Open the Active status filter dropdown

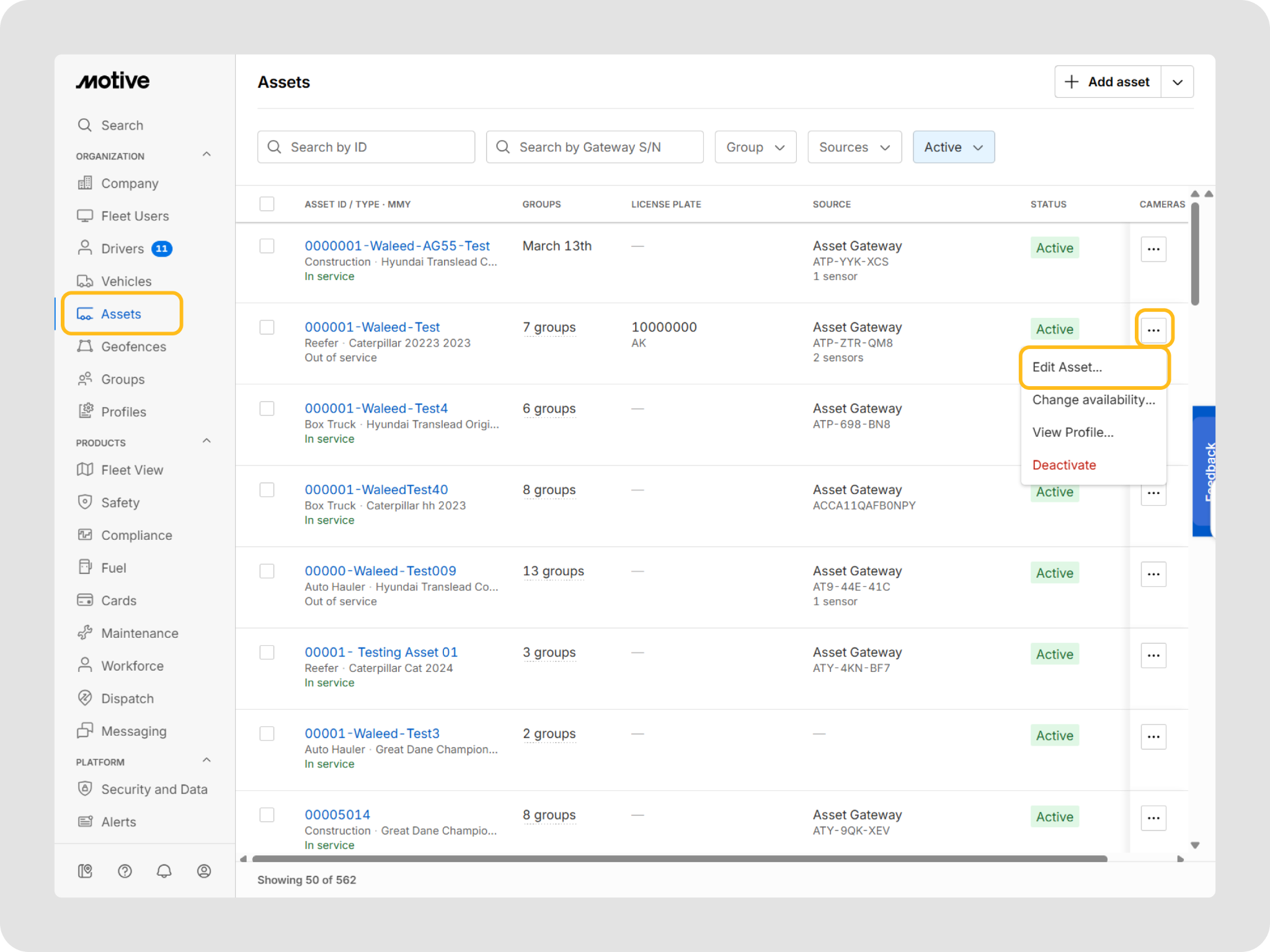[954, 147]
